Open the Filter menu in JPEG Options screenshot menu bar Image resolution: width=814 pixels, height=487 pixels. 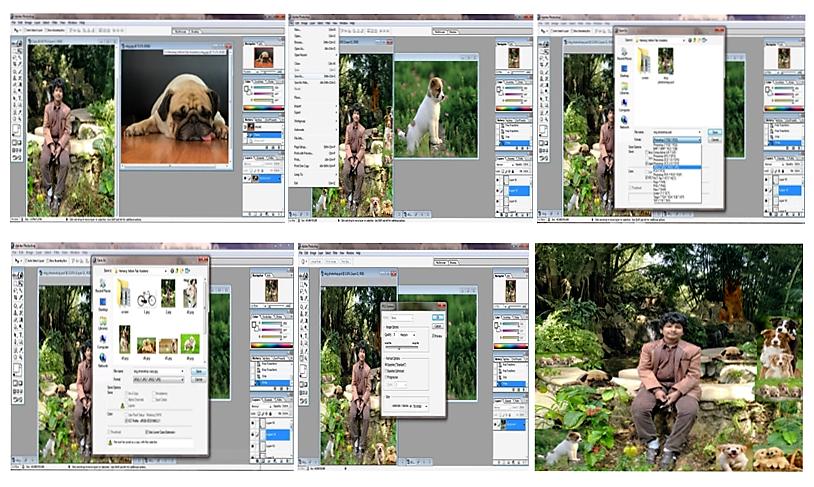(335, 253)
